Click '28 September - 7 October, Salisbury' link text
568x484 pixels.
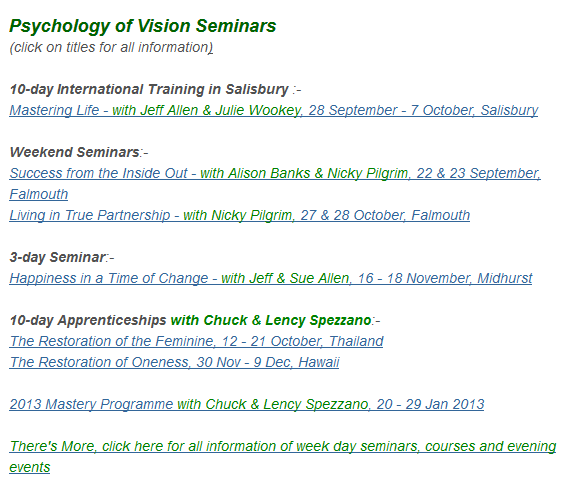coord(423,110)
